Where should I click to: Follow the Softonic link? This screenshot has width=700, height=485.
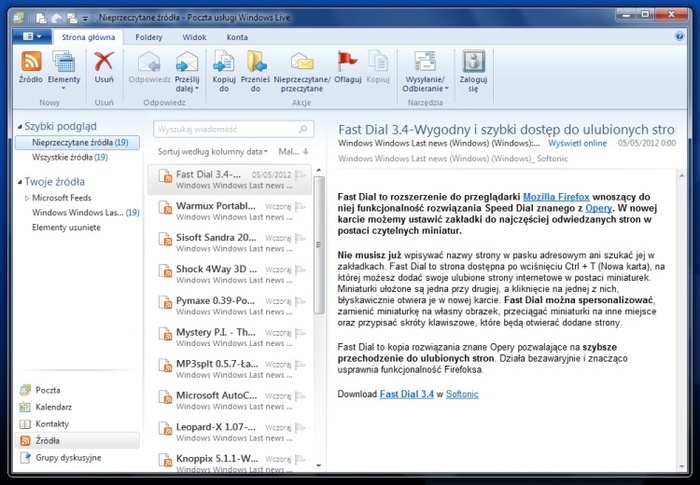[462, 394]
